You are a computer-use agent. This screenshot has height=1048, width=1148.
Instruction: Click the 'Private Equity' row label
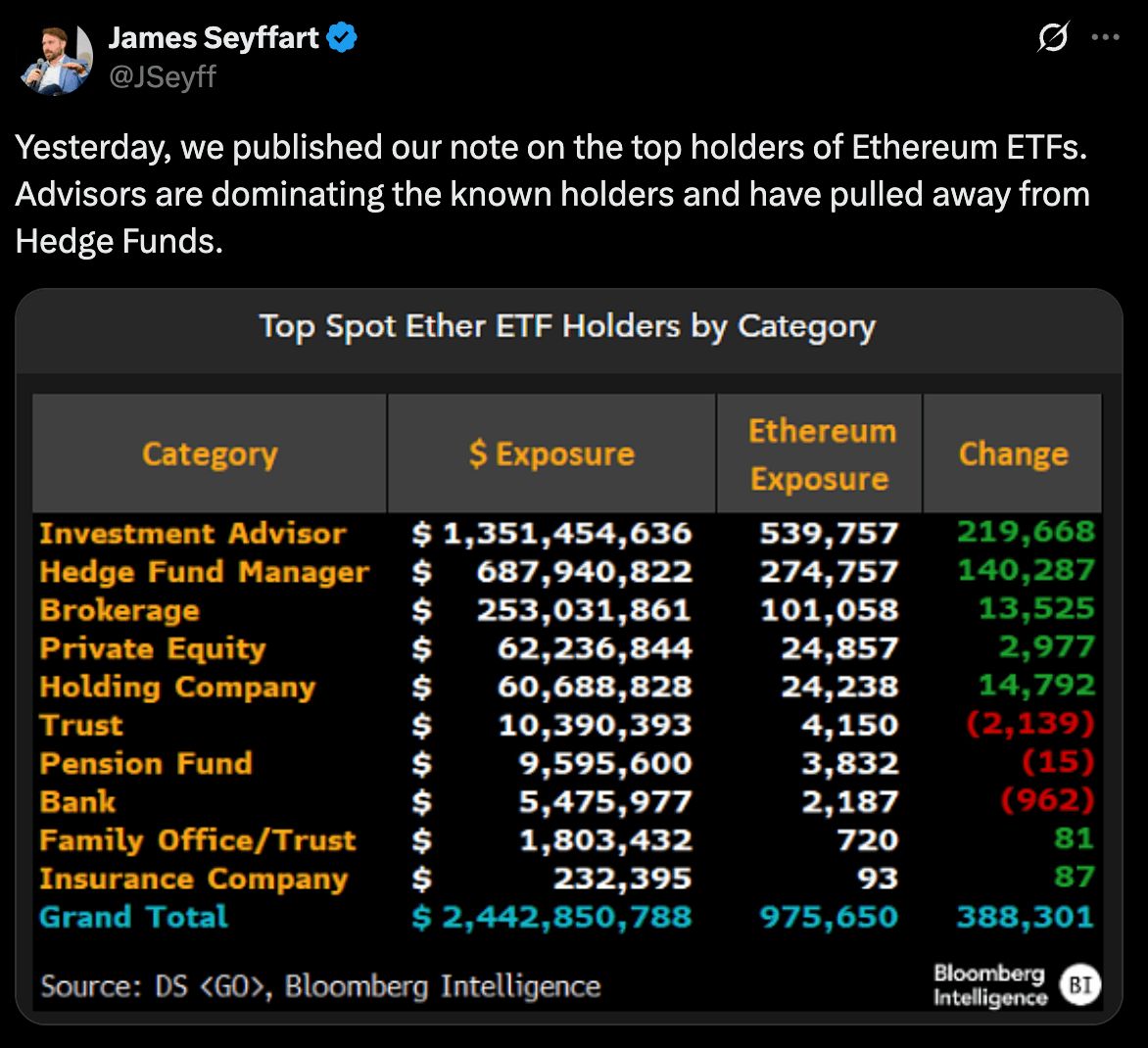tap(152, 649)
